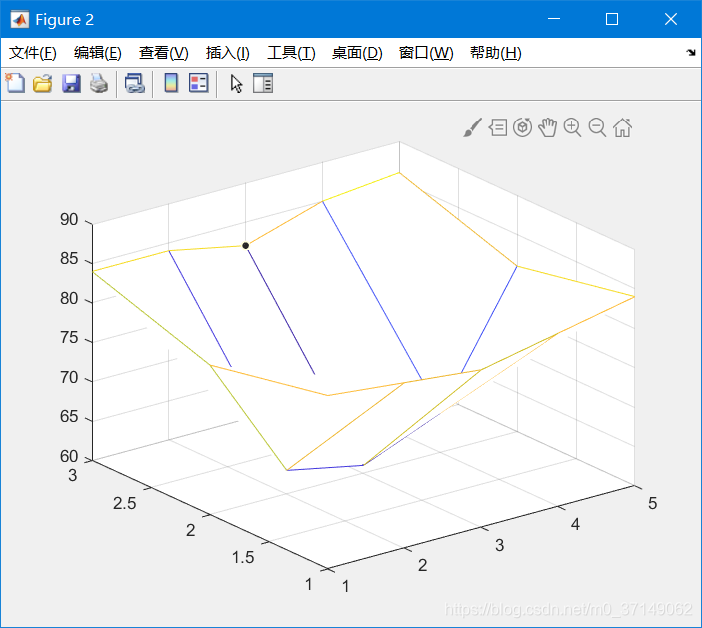Close the Figure 2 window

pos(671,19)
